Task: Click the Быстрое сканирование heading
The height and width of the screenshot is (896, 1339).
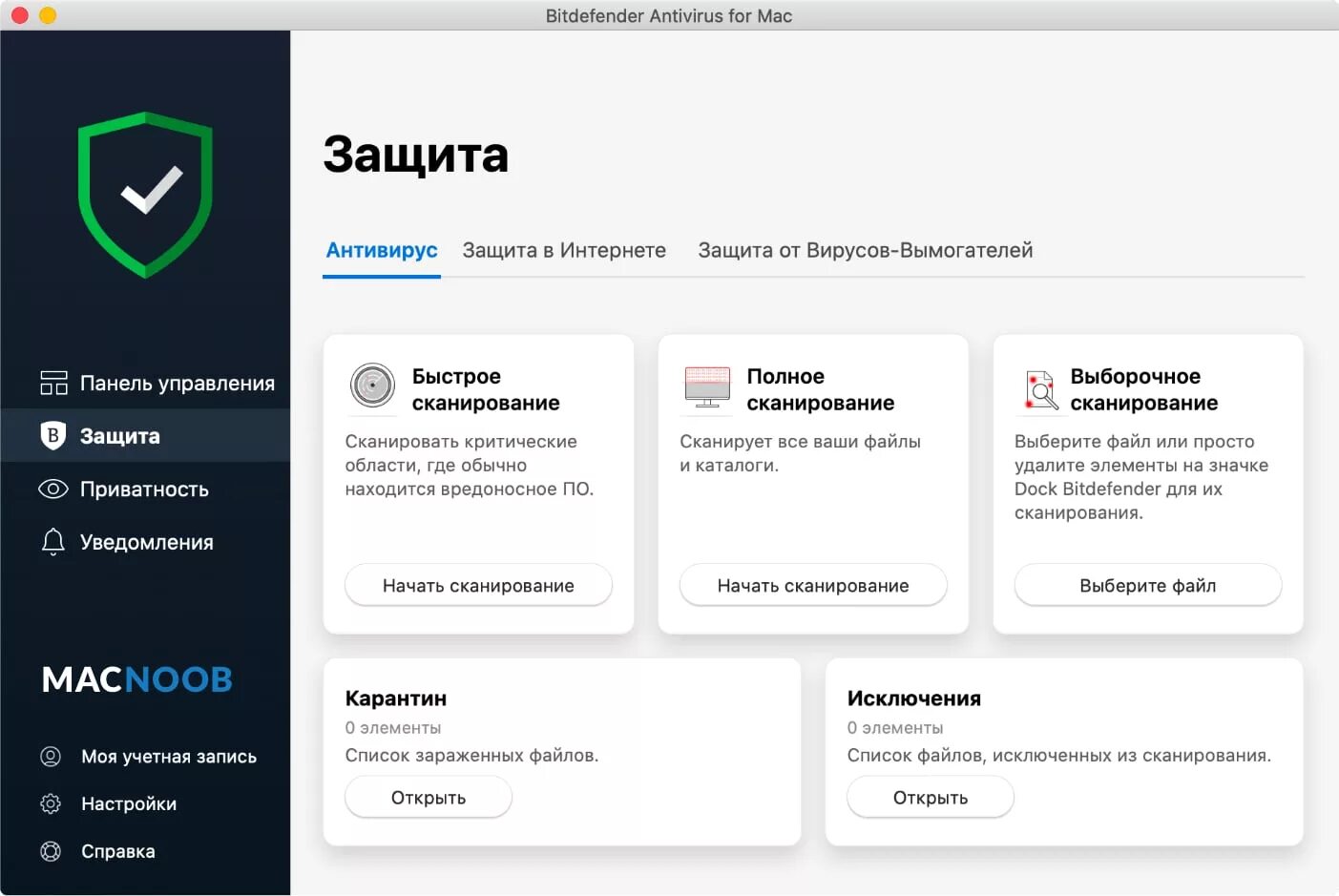Action: click(x=486, y=389)
